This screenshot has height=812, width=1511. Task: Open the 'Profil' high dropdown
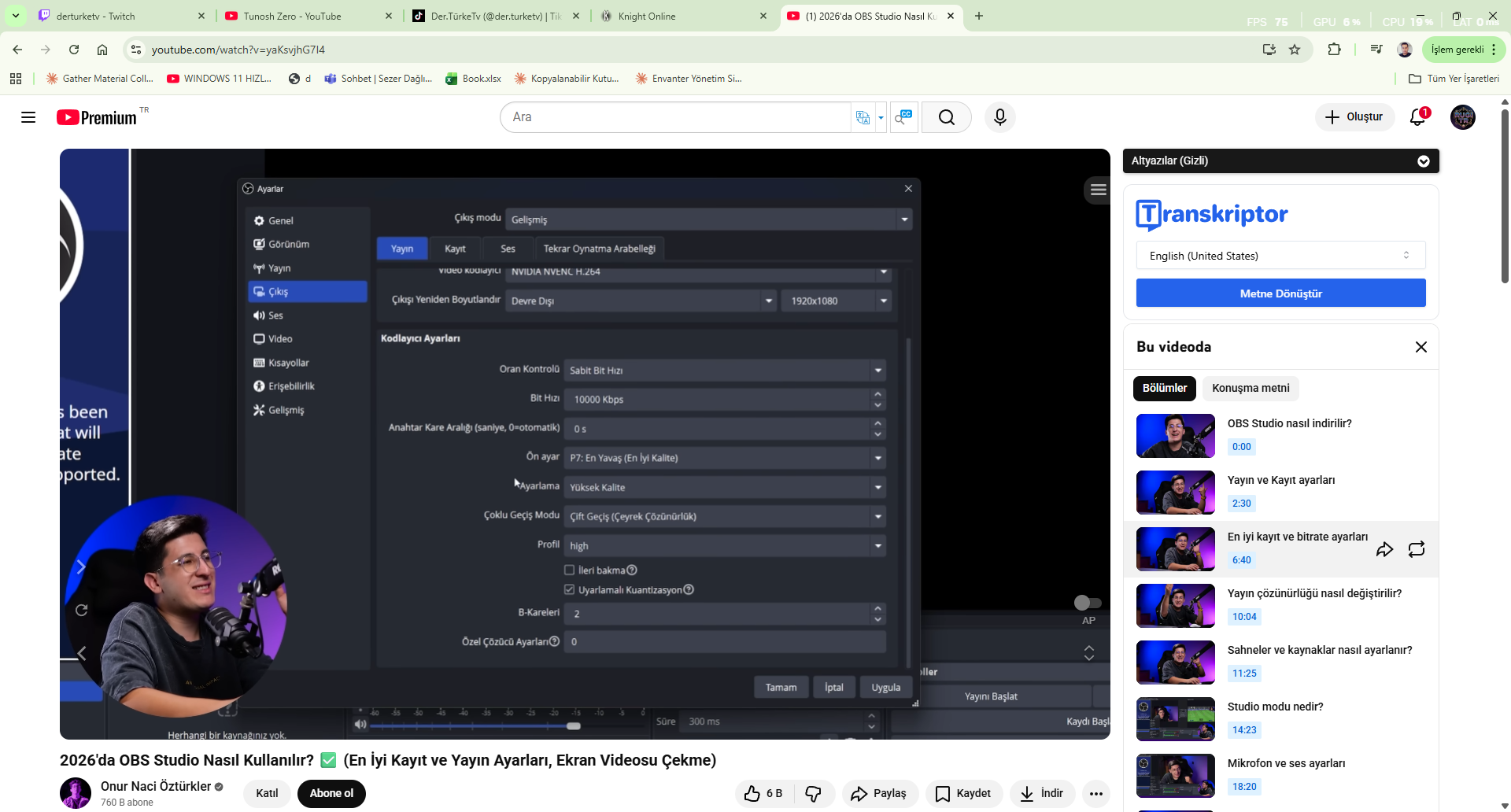tap(725, 545)
